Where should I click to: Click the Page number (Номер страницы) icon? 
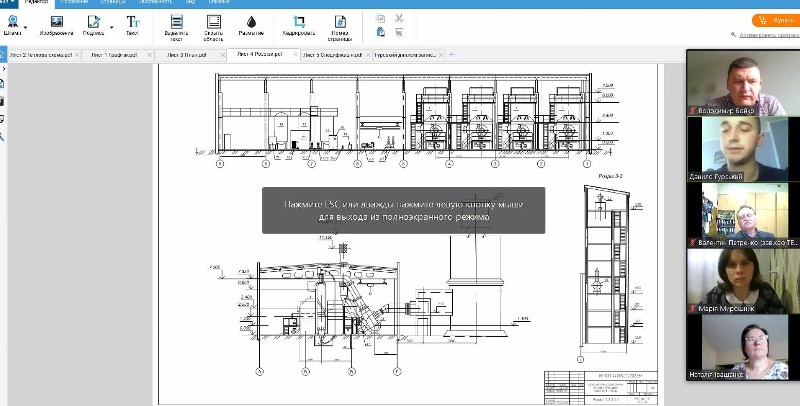click(x=341, y=20)
